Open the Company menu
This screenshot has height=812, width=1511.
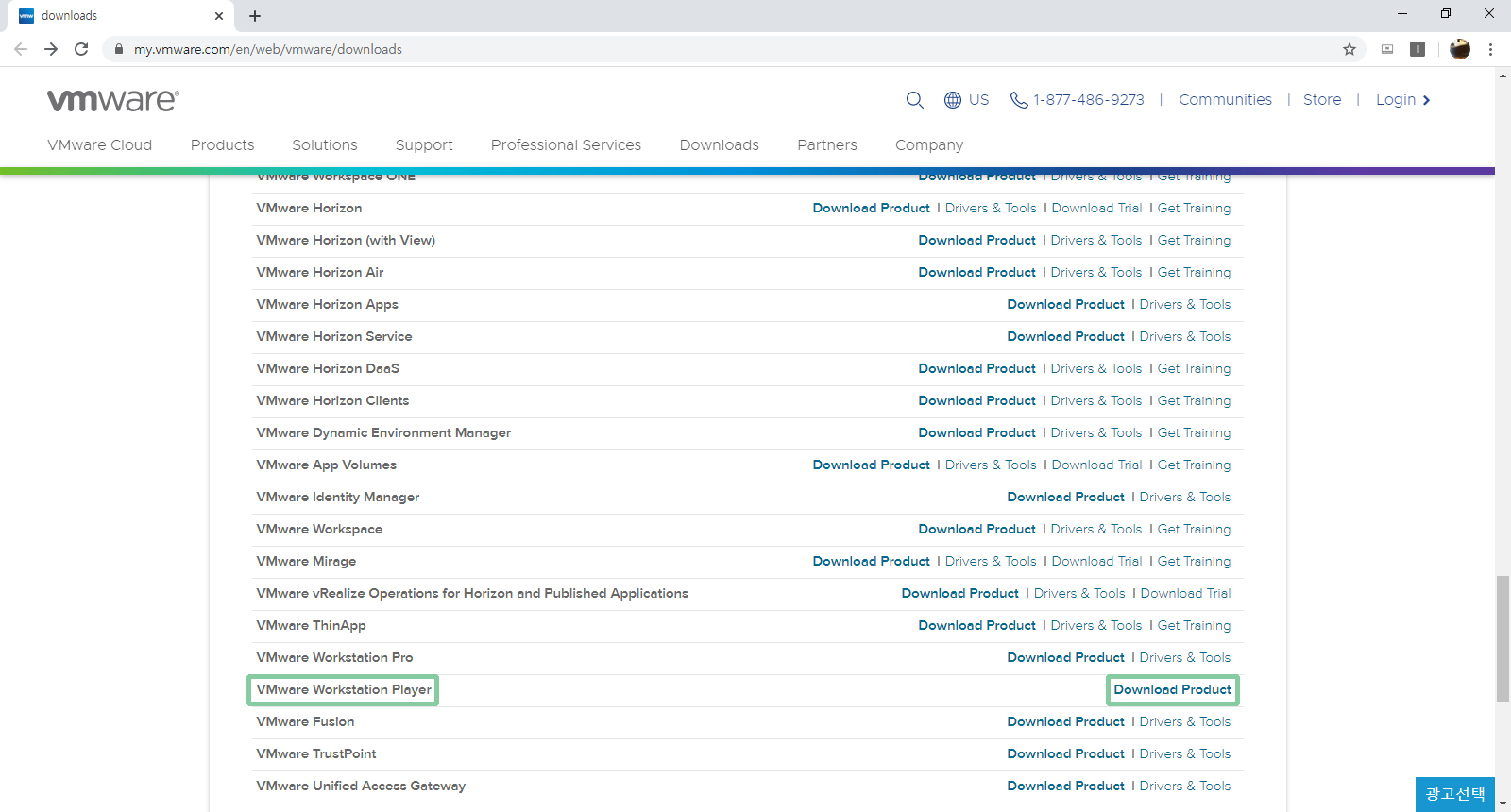929,144
